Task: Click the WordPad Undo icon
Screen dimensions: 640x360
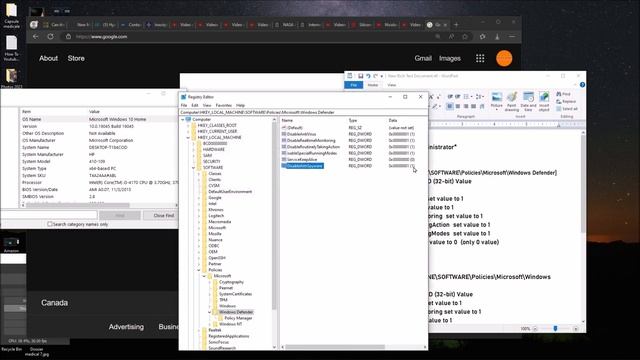Action: click(x=368, y=76)
